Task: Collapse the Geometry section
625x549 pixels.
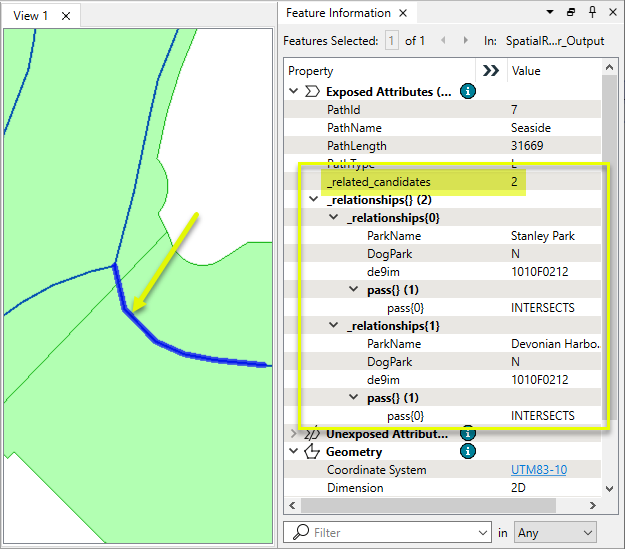Action: tap(294, 452)
